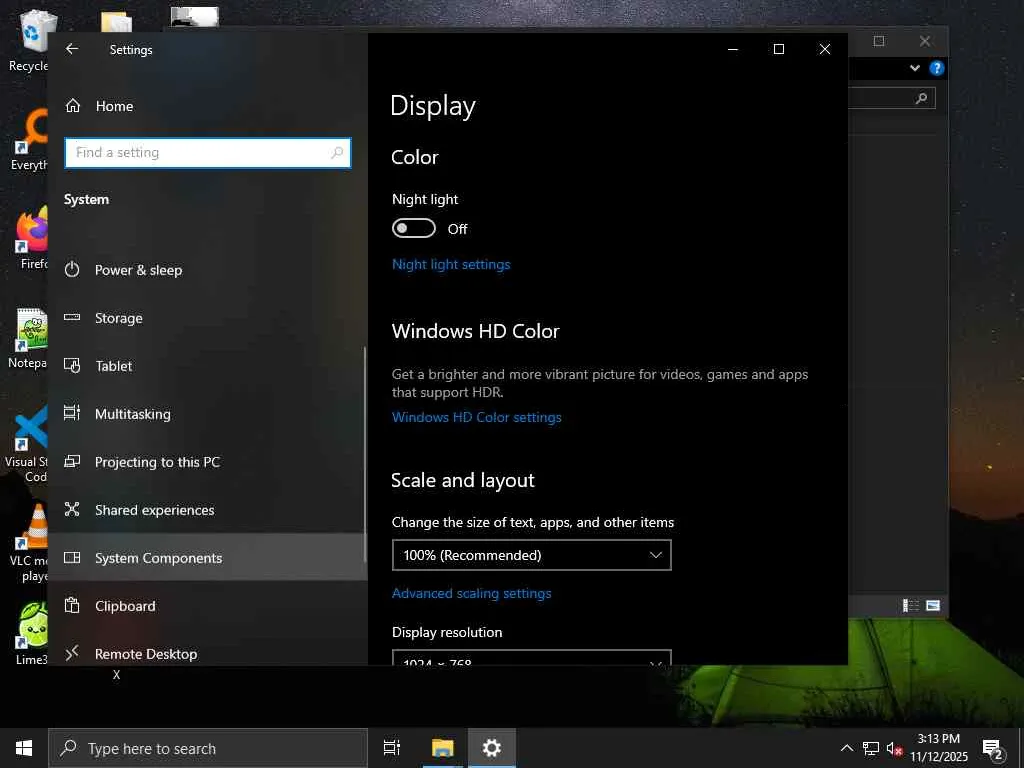Screen dimensions: 1024x768
Task: Open the VLC media player desktop shortcut
Action: click(29, 543)
